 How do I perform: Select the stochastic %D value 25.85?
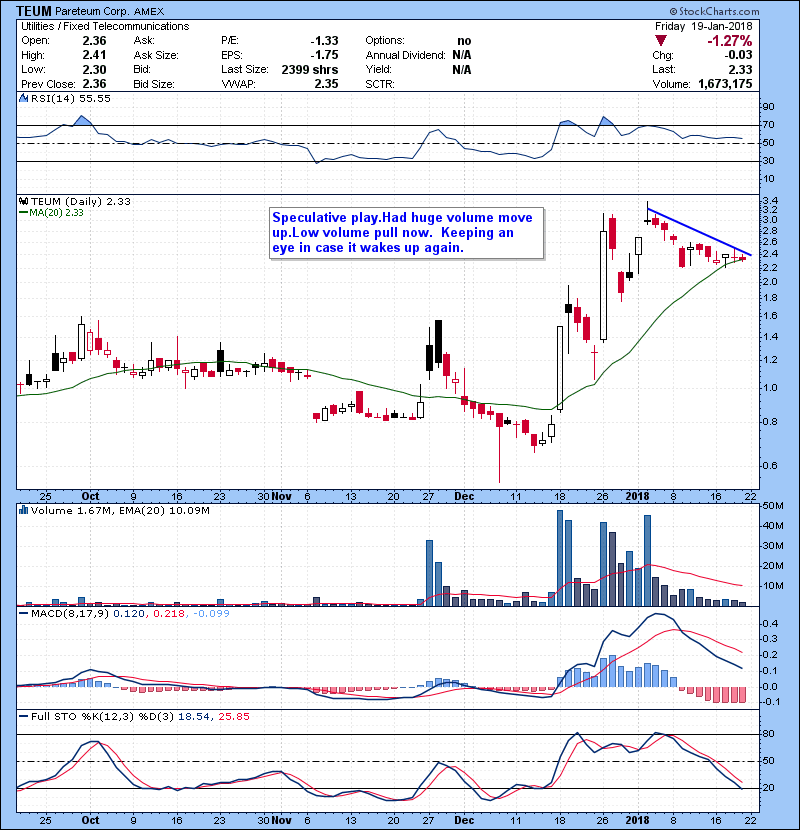tap(233, 717)
